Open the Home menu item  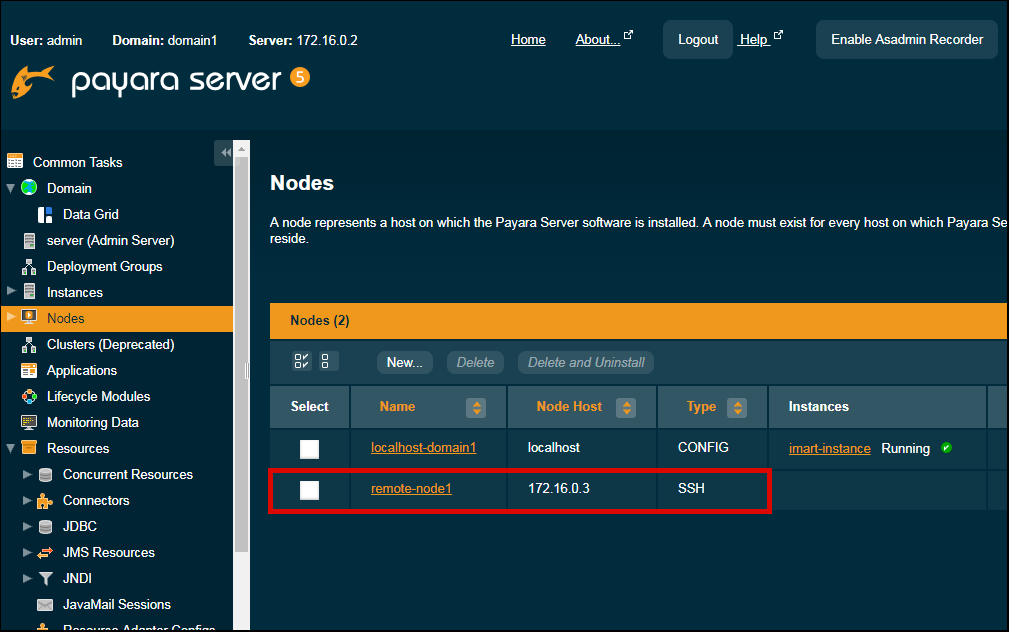[528, 39]
